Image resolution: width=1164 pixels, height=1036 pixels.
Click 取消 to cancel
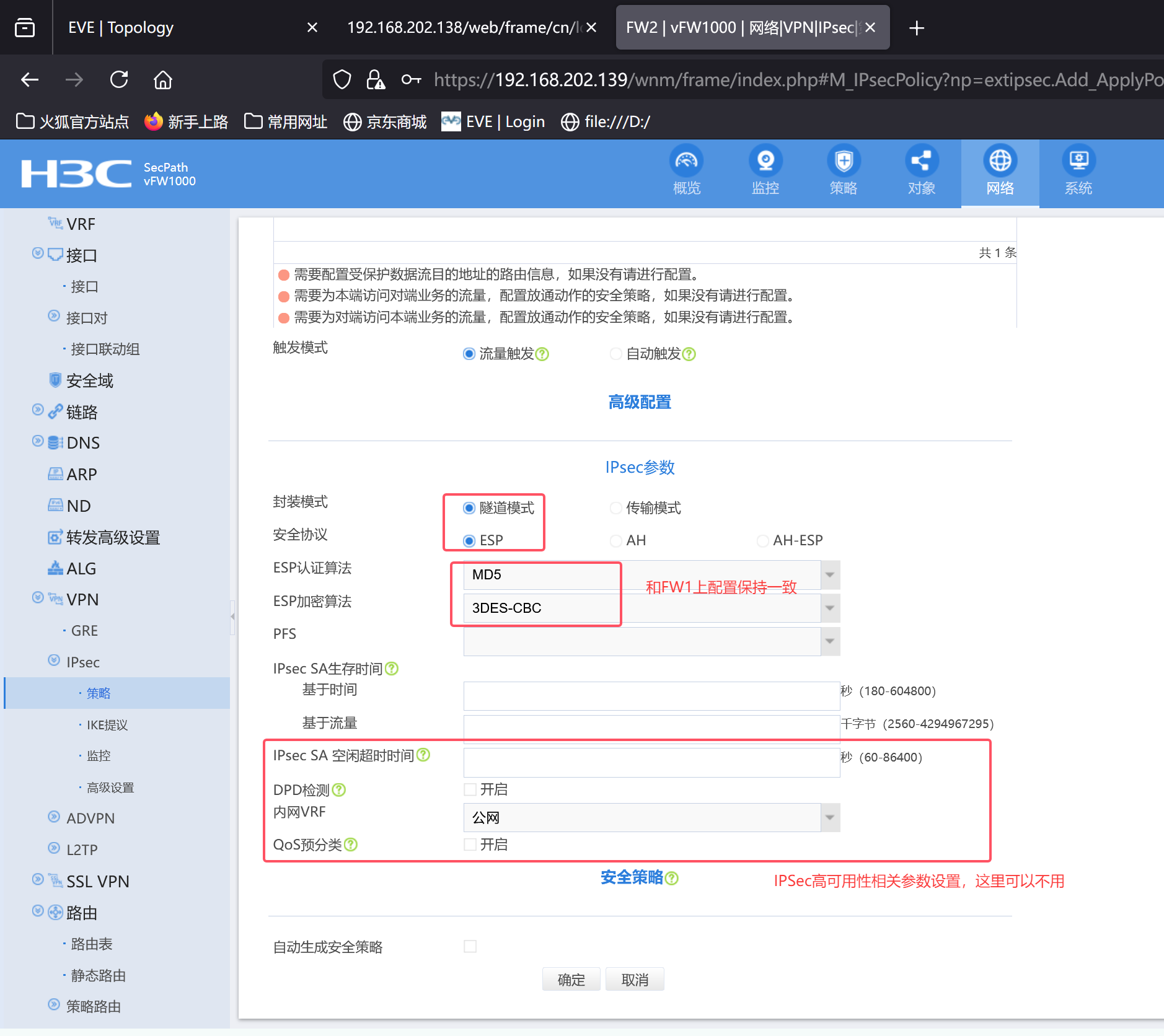pyautogui.click(x=635, y=979)
